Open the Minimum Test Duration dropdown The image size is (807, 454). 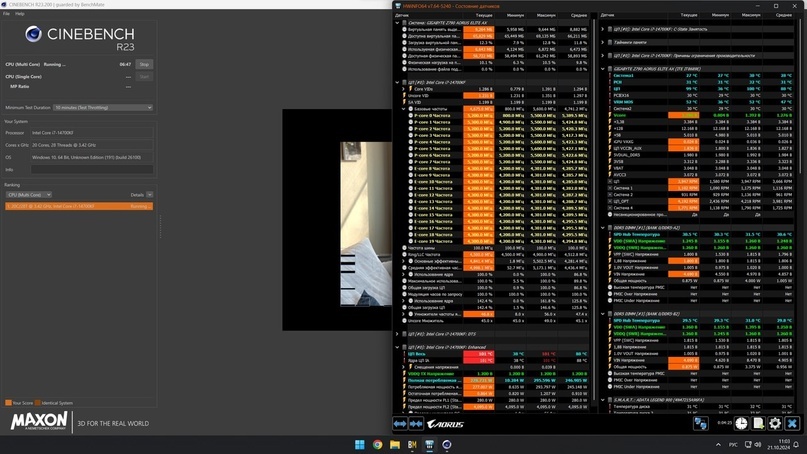(x=103, y=108)
